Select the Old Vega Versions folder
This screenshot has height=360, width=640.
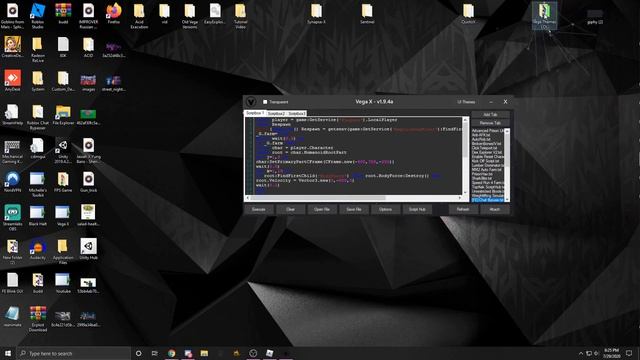pos(190,16)
